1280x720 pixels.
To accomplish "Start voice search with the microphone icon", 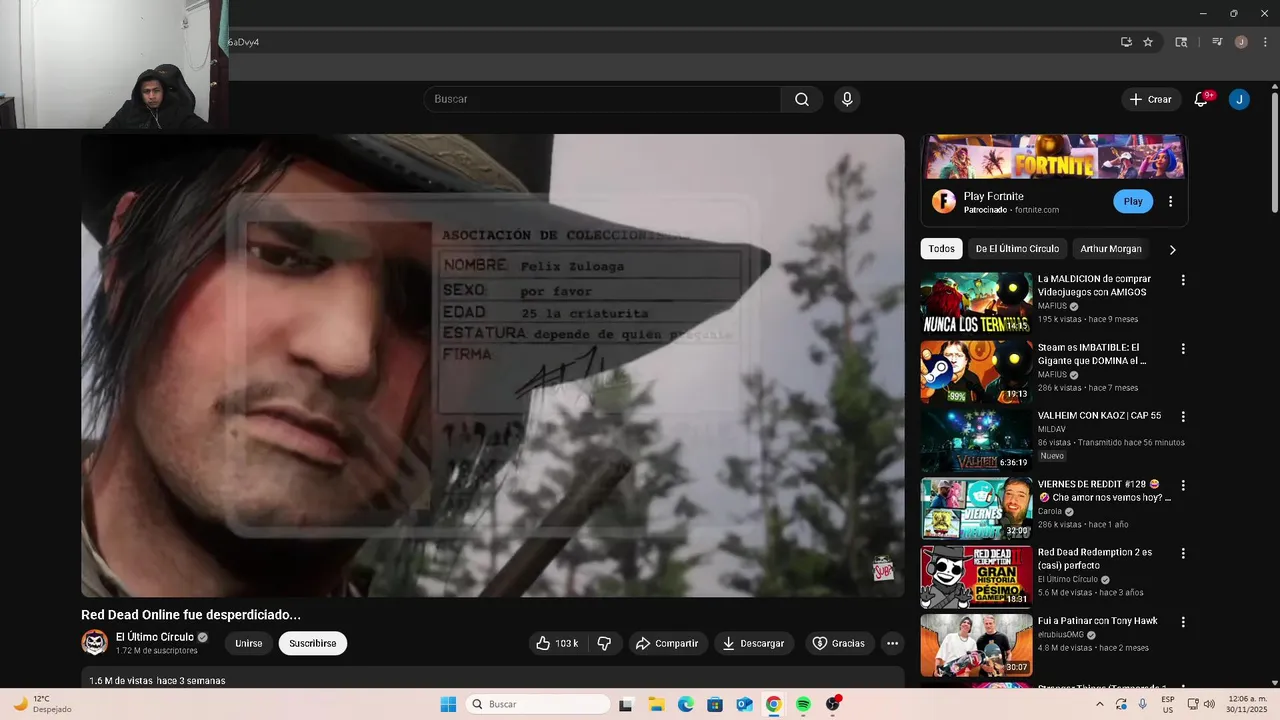I will click(847, 99).
